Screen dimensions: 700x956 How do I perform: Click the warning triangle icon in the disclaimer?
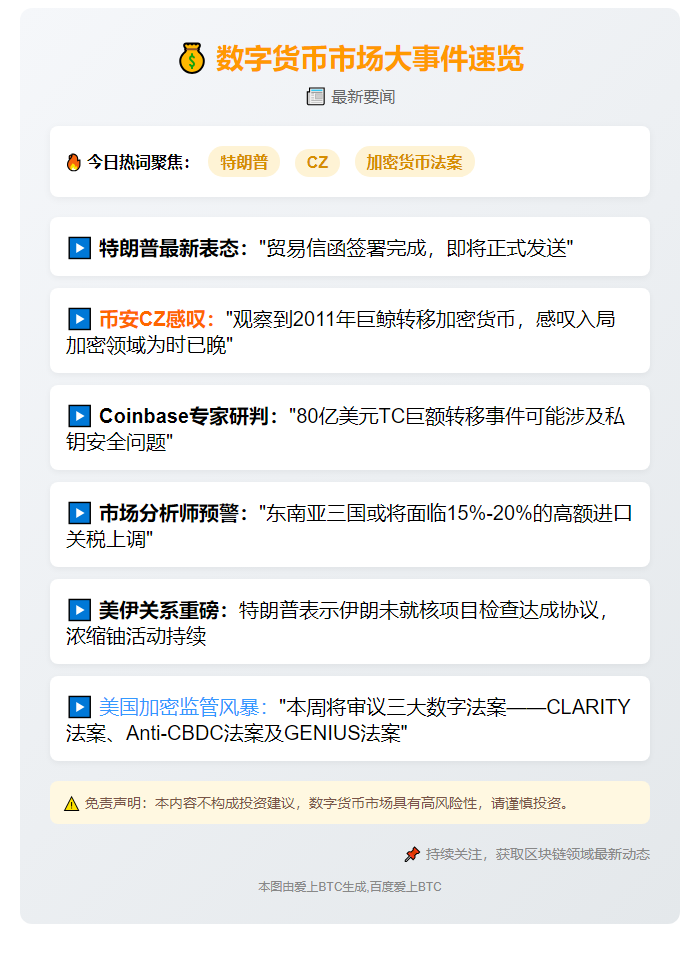click(x=71, y=804)
